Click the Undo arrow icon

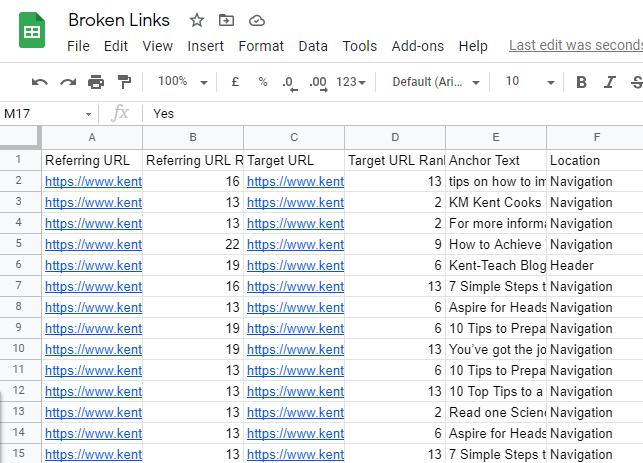point(40,82)
